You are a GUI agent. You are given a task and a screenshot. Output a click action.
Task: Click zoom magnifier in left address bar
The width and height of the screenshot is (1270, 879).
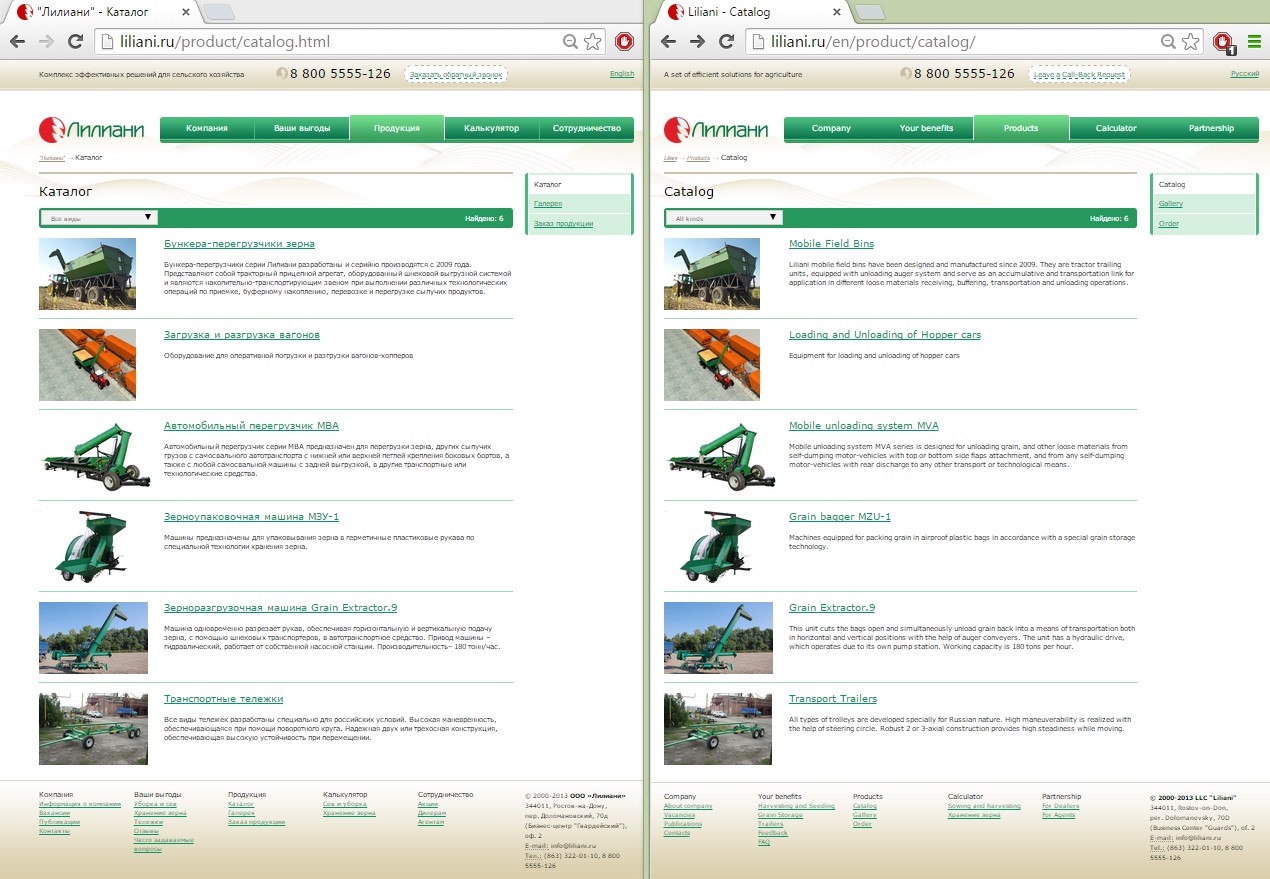(570, 42)
